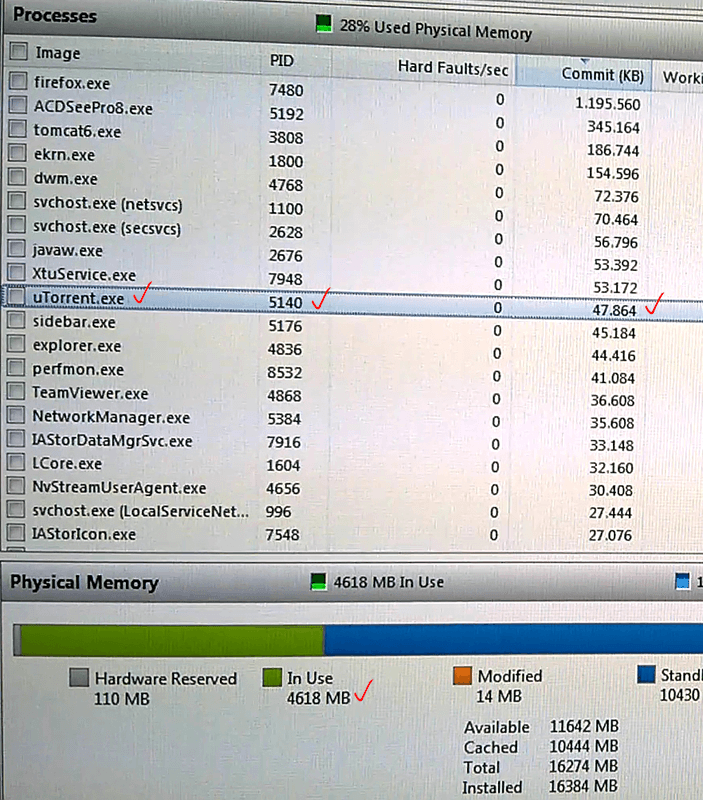Image resolution: width=703 pixels, height=800 pixels.
Task: Check the firefox.exe process checkbox
Action: click(18, 80)
